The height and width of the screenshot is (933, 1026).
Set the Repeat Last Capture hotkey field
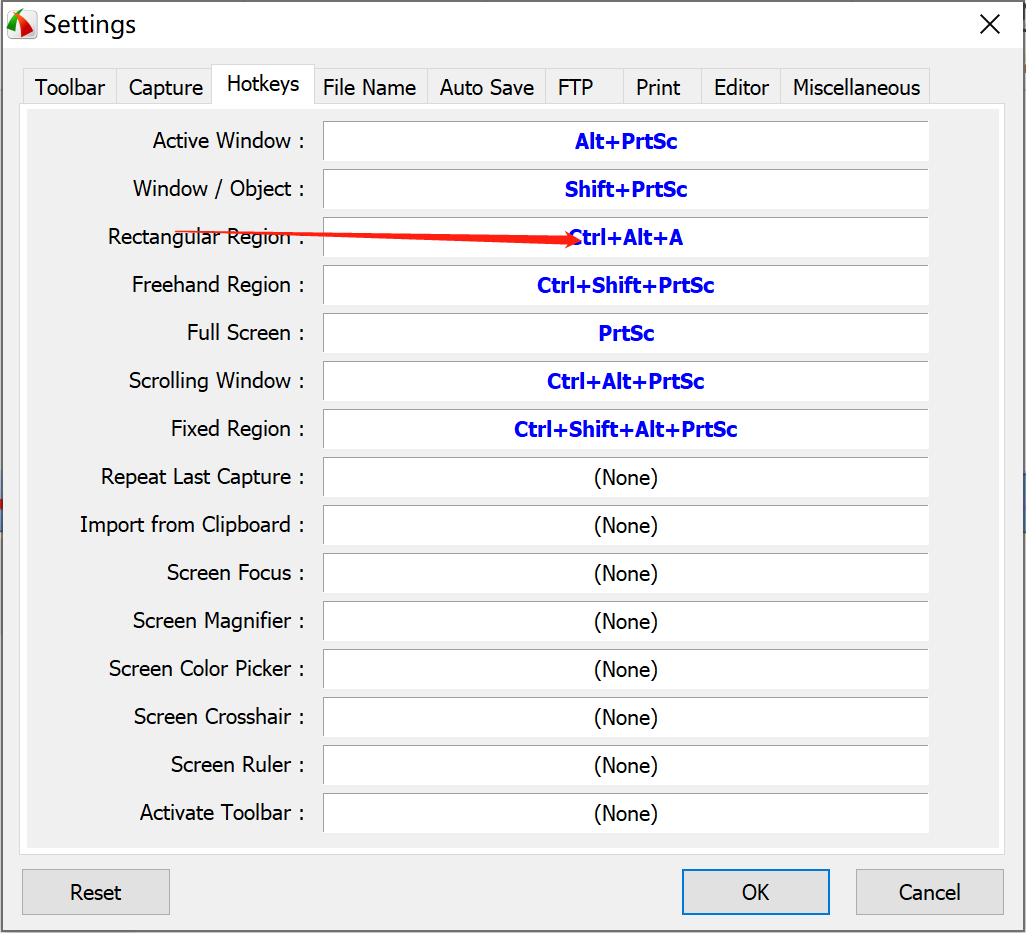click(626, 477)
